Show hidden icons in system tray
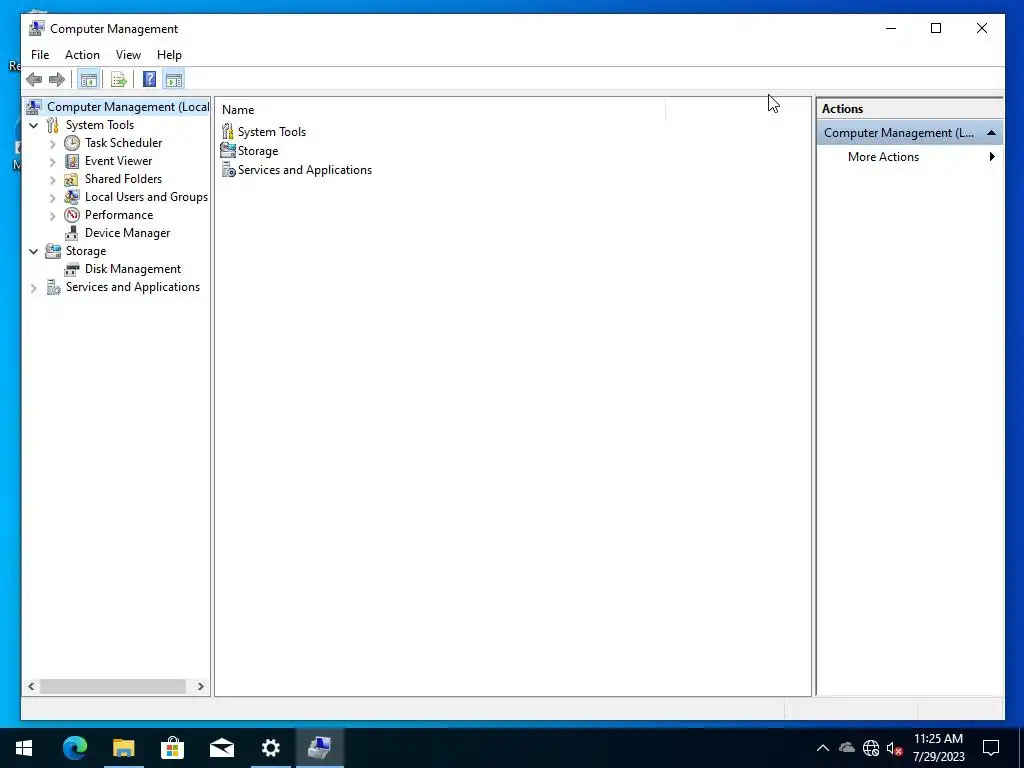This screenshot has height=768, width=1024. [x=823, y=748]
